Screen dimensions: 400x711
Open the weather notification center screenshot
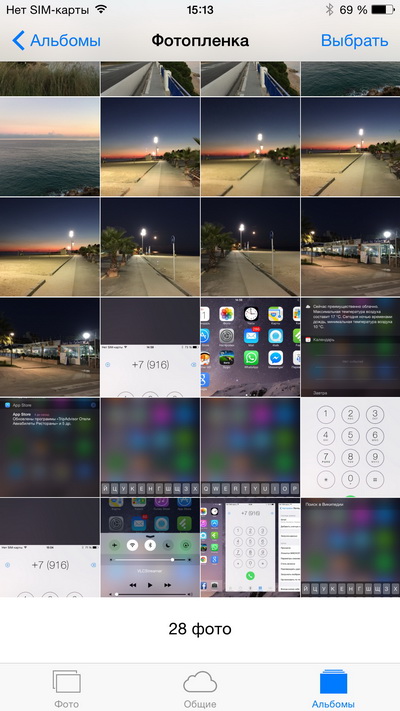[x=350, y=347]
